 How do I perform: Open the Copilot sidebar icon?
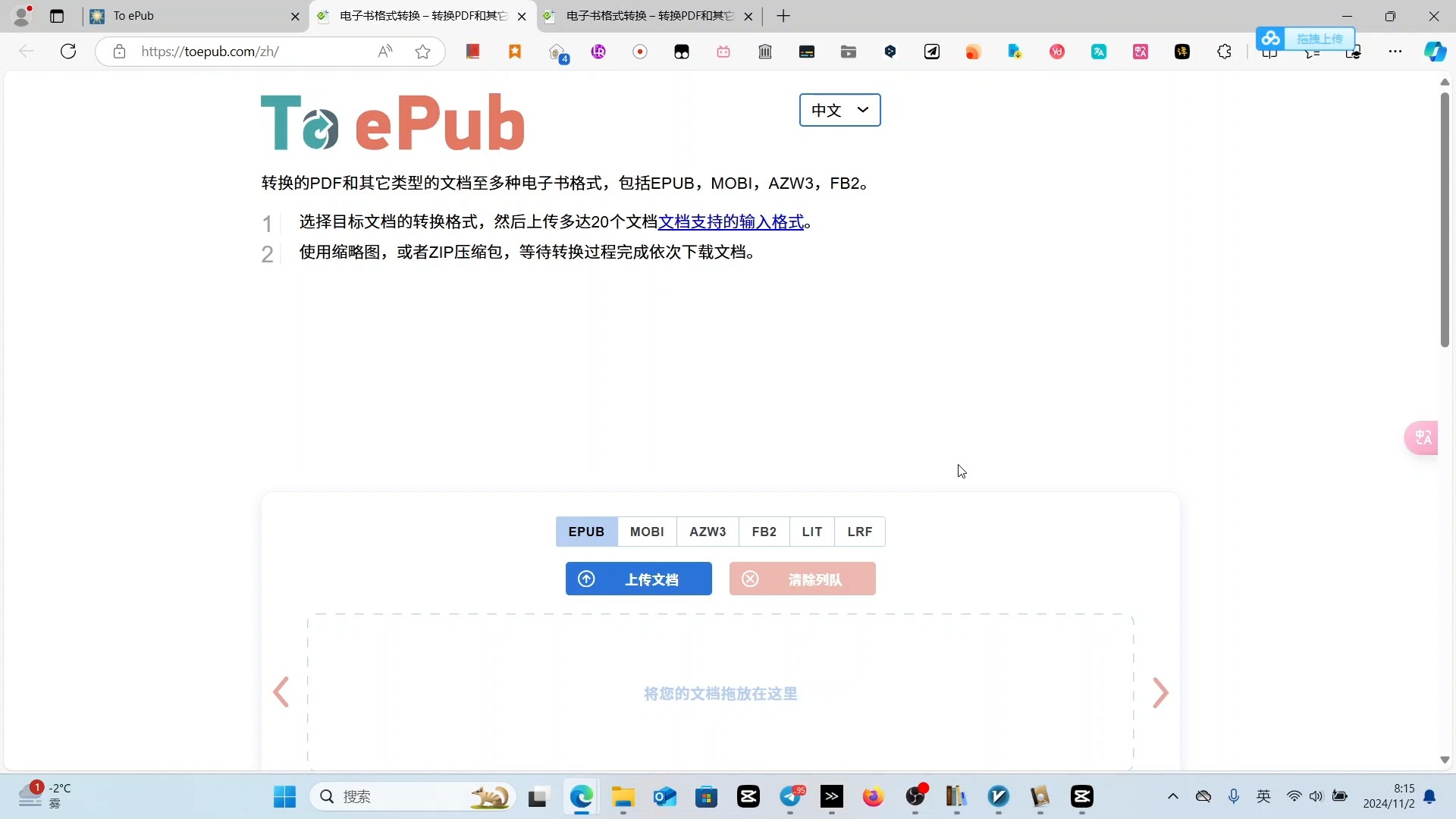[x=1435, y=51]
